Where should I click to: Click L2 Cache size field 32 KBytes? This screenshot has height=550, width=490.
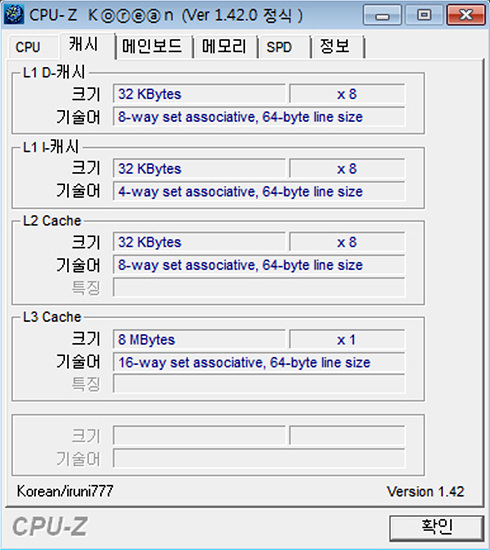199,242
